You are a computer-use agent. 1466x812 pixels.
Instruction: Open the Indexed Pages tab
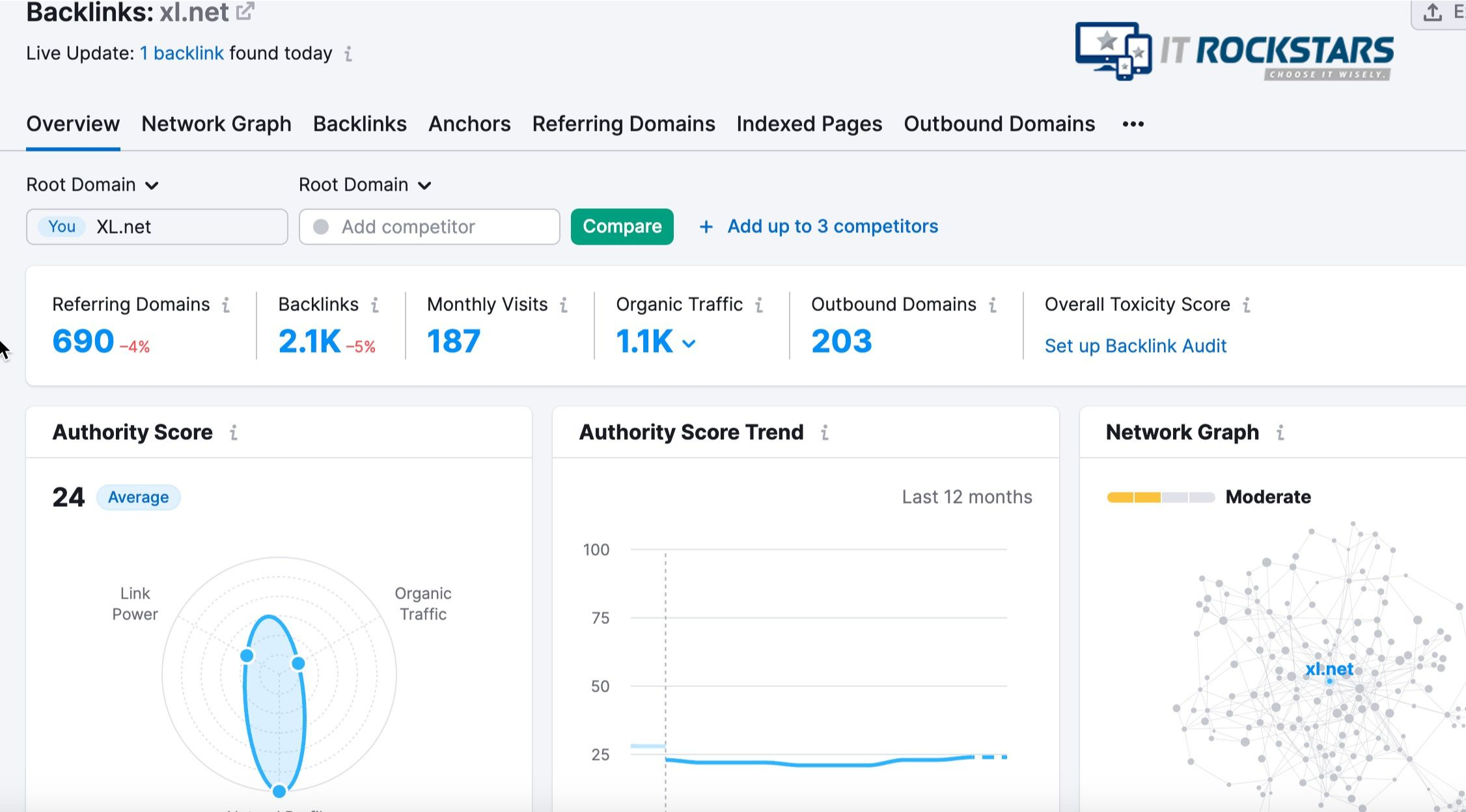tap(809, 124)
